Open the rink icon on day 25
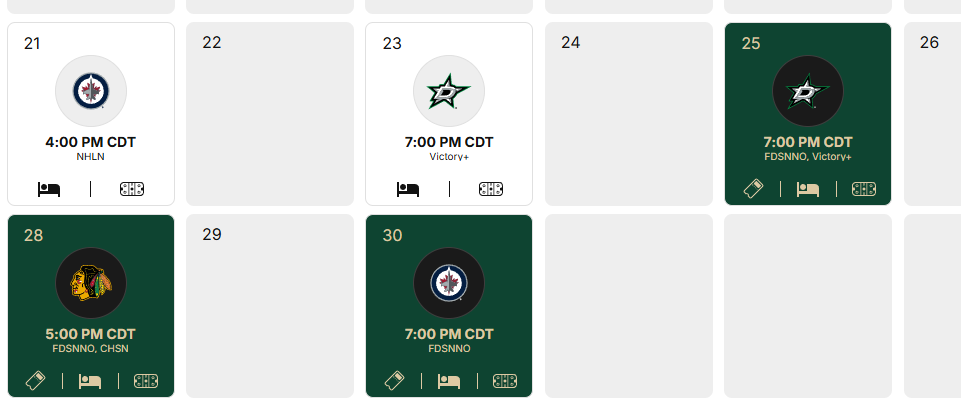 pos(863,189)
